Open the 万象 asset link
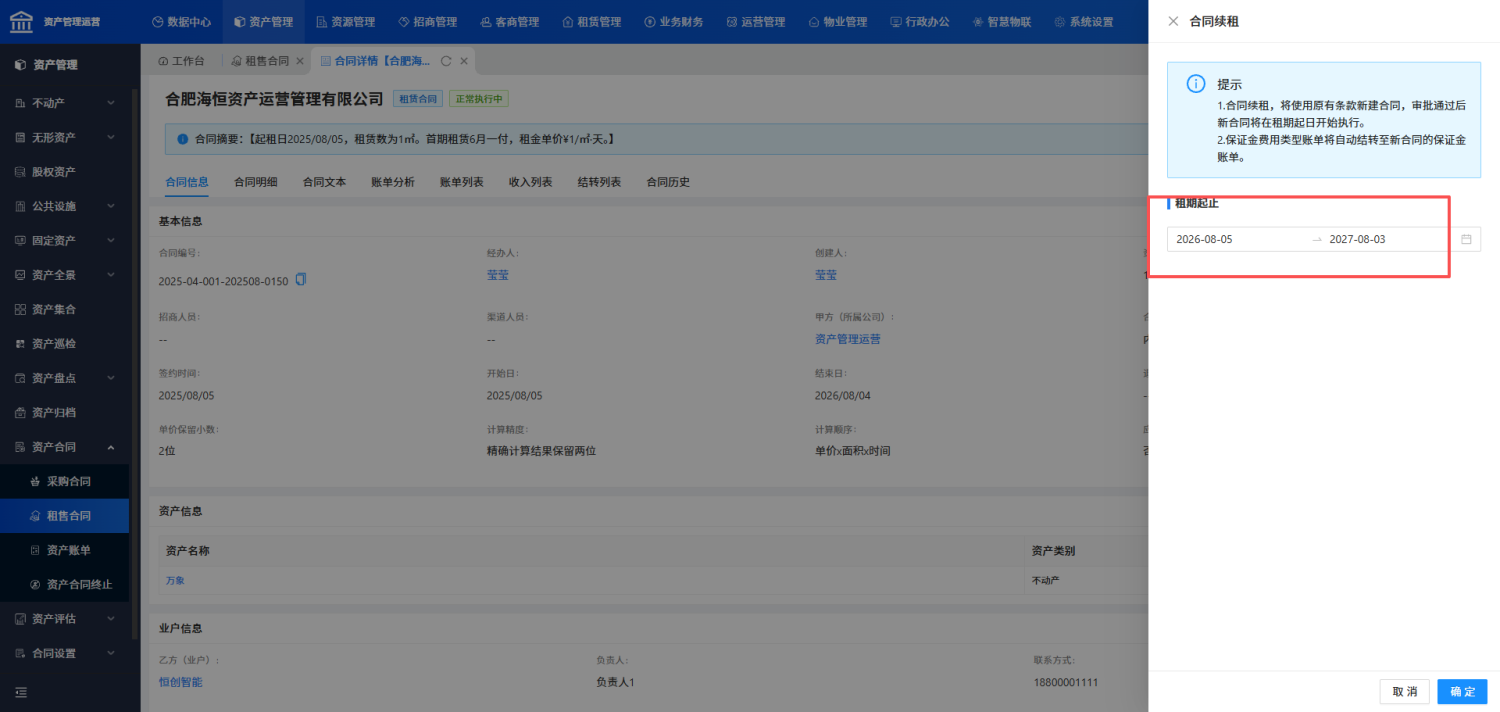This screenshot has width=1500, height=712. pos(176,580)
